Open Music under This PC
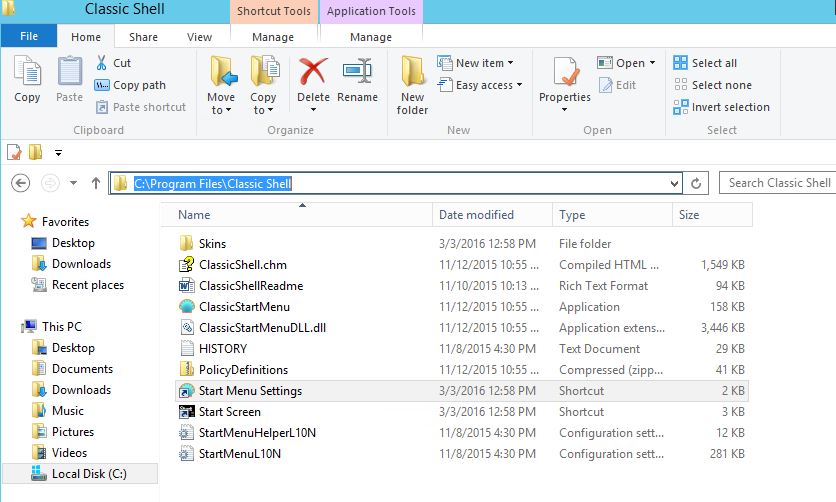This screenshot has height=502, width=836. point(58,411)
